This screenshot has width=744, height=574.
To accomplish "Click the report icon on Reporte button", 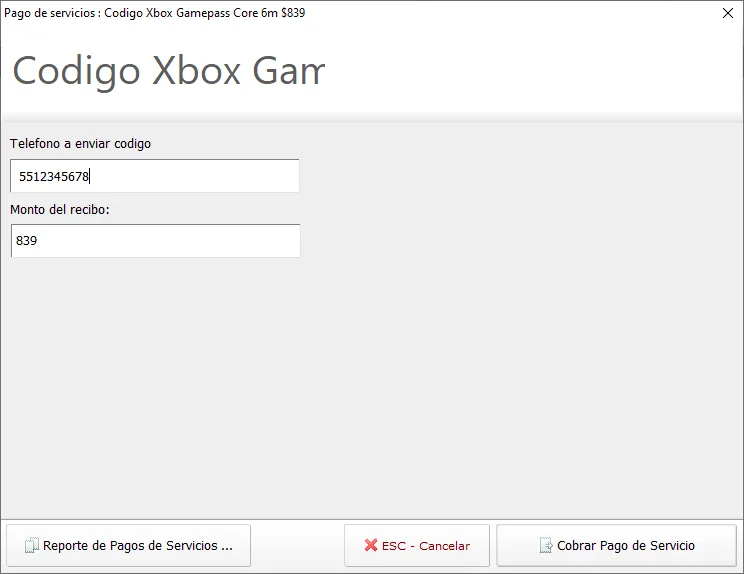I will click(31, 546).
